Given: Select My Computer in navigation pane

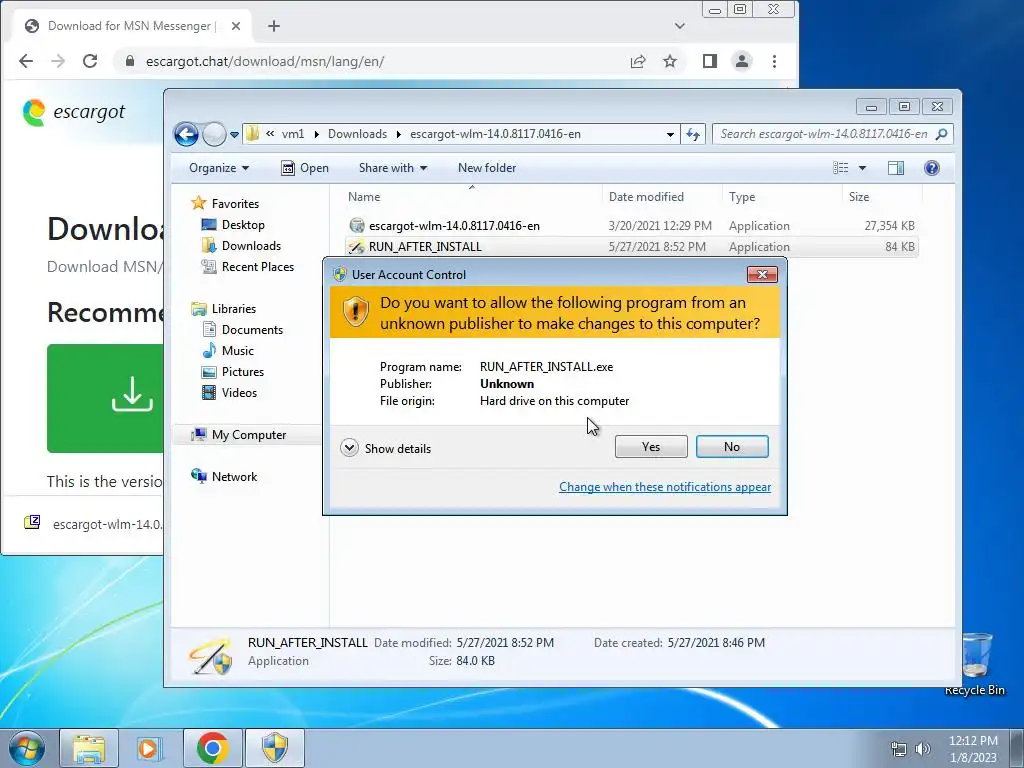Looking at the screenshot, I should (238, 435).
